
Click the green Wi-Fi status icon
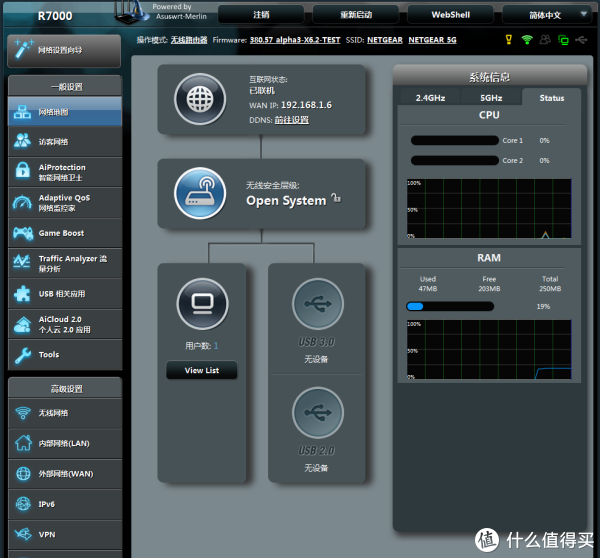527,39
